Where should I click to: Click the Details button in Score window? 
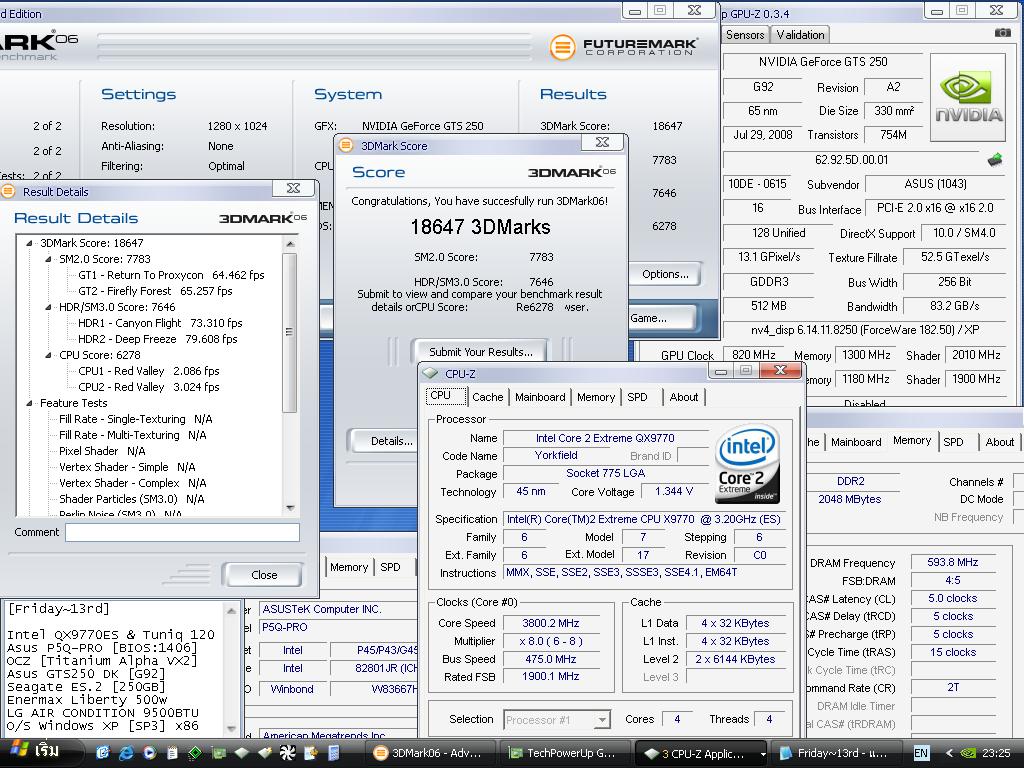pos(391,441)
